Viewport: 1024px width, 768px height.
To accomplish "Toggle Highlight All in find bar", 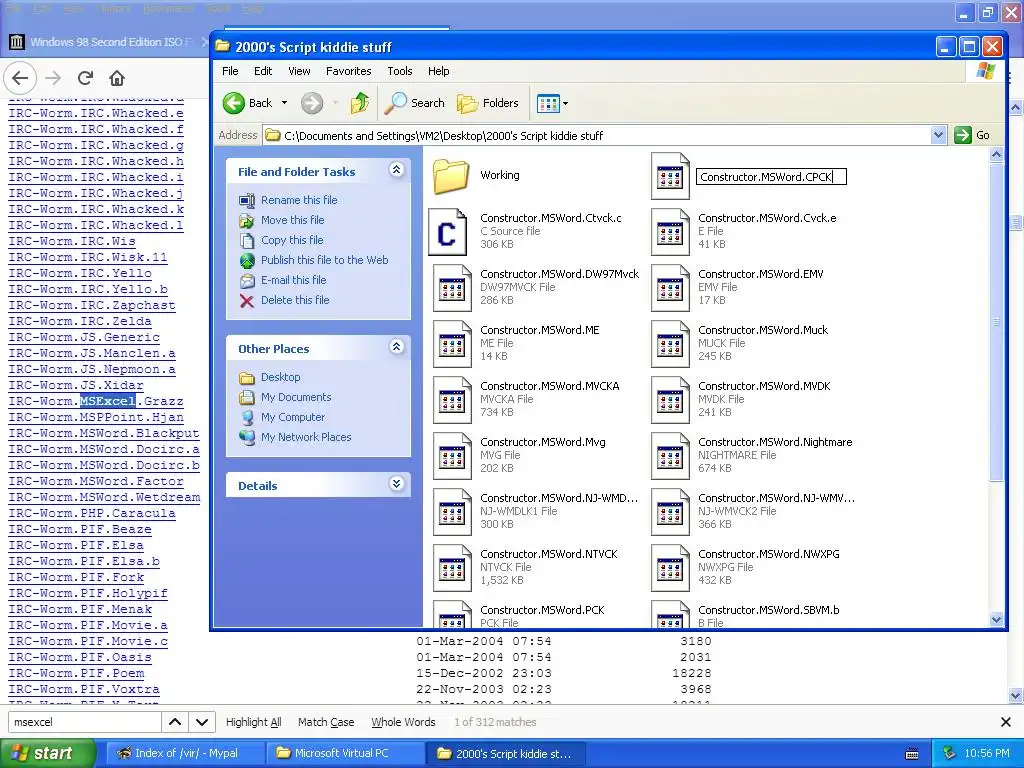I will 253,722.
